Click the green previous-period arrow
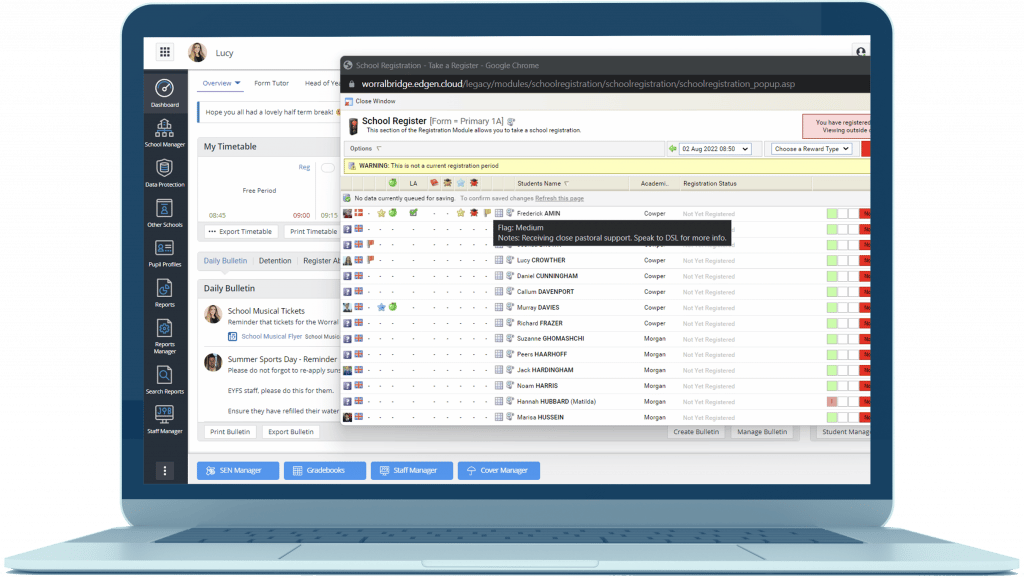 click(x=672, y=149)
